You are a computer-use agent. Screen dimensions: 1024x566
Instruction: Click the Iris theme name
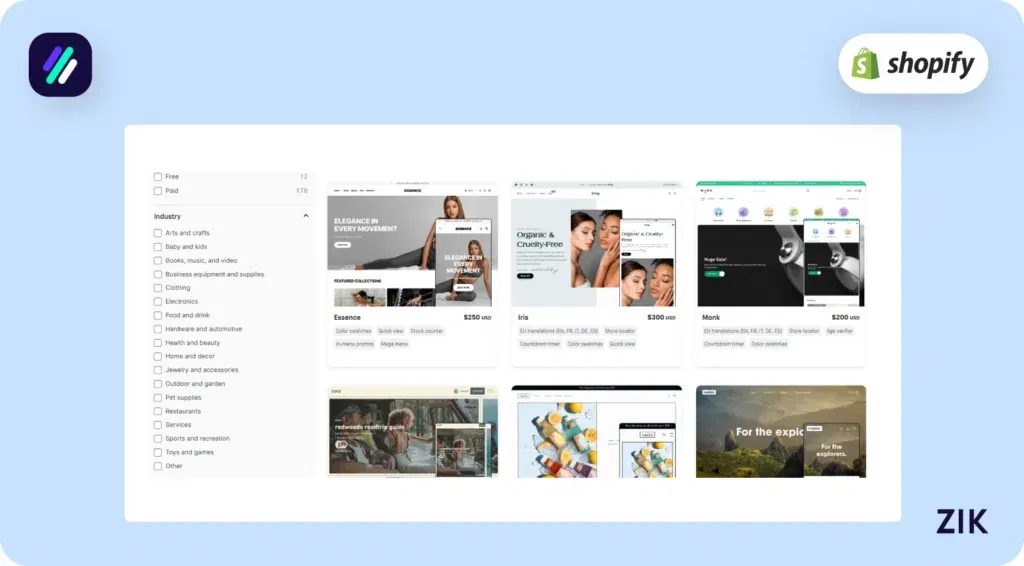point(523,317)
